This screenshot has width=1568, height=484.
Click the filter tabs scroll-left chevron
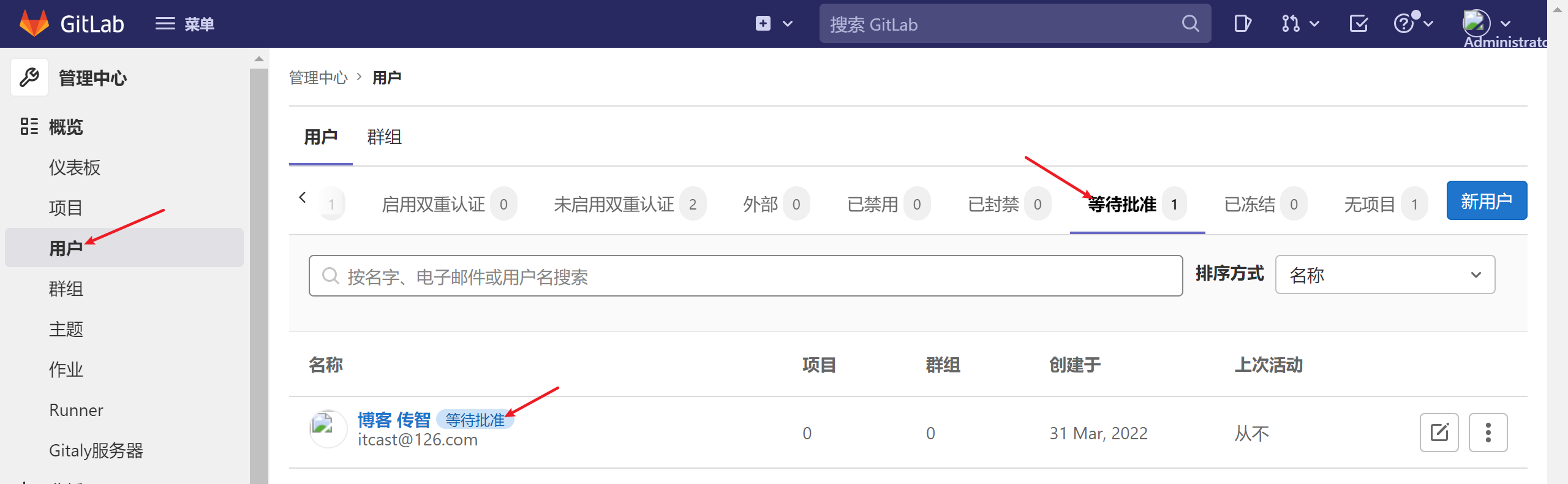(x=303, y=197)
